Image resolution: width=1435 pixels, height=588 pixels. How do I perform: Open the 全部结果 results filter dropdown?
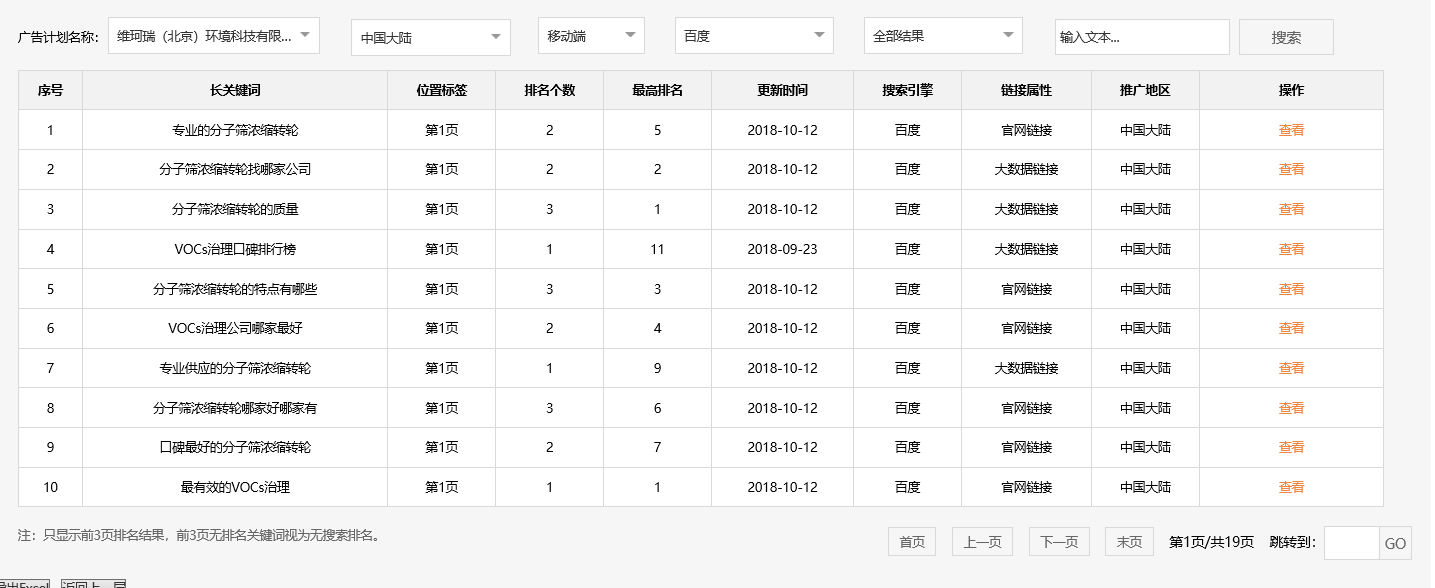tap(943, 35)
